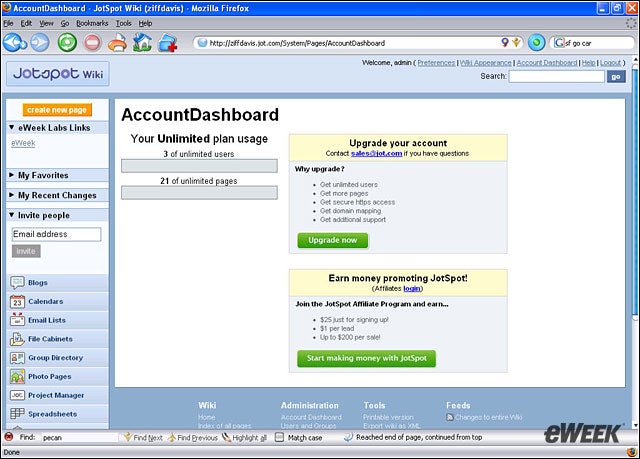The height and width of the screenshot is (459, 640).
Task: Click the browser URL address field
Action: point(354,43)
